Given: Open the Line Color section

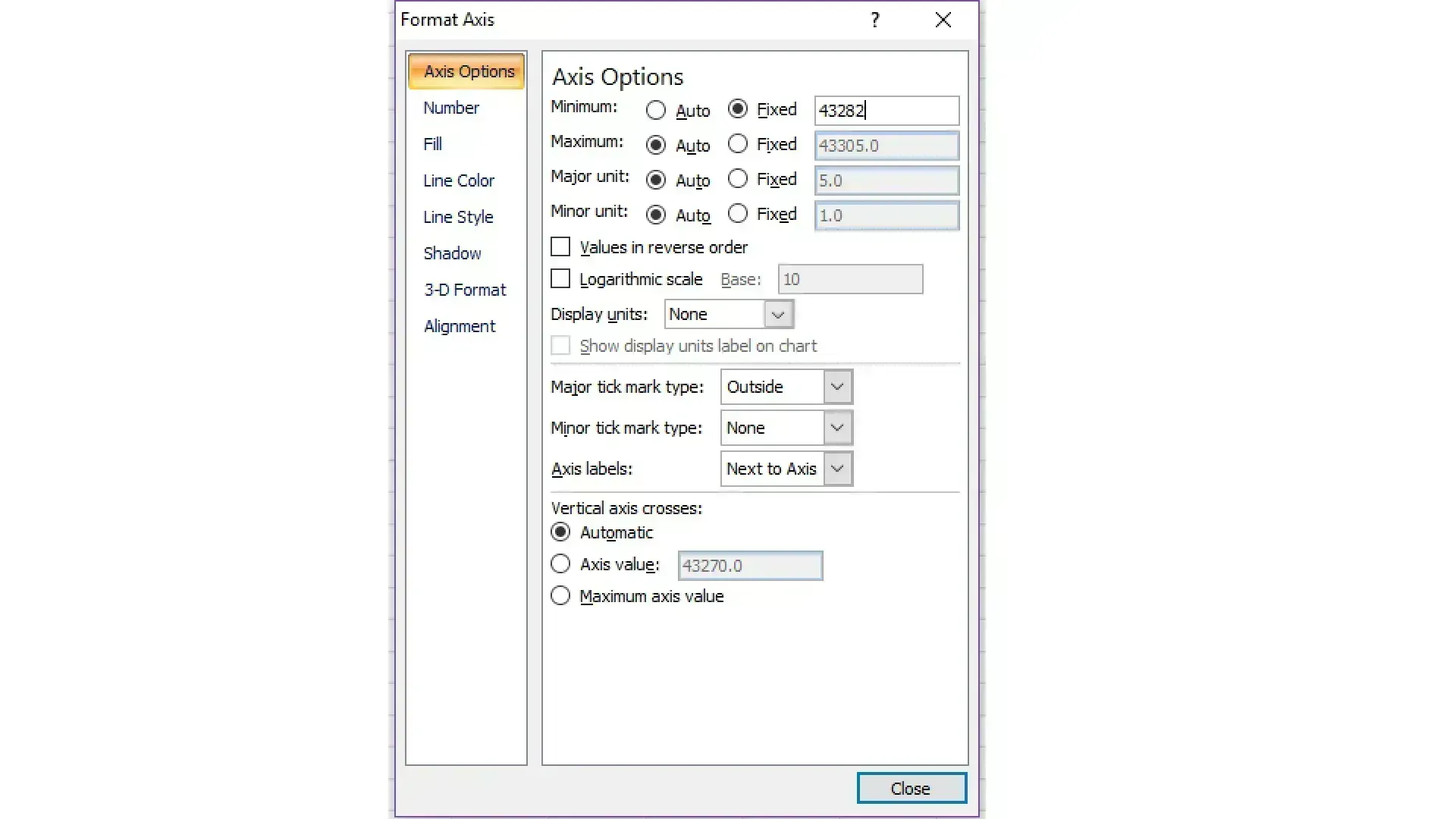Looking at the screenshot, I should [x=459, y=180].
